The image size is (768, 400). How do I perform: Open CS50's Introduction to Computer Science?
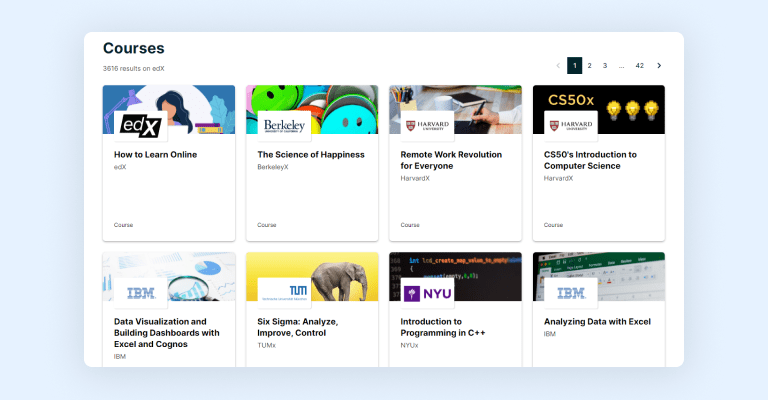point(590,160)
